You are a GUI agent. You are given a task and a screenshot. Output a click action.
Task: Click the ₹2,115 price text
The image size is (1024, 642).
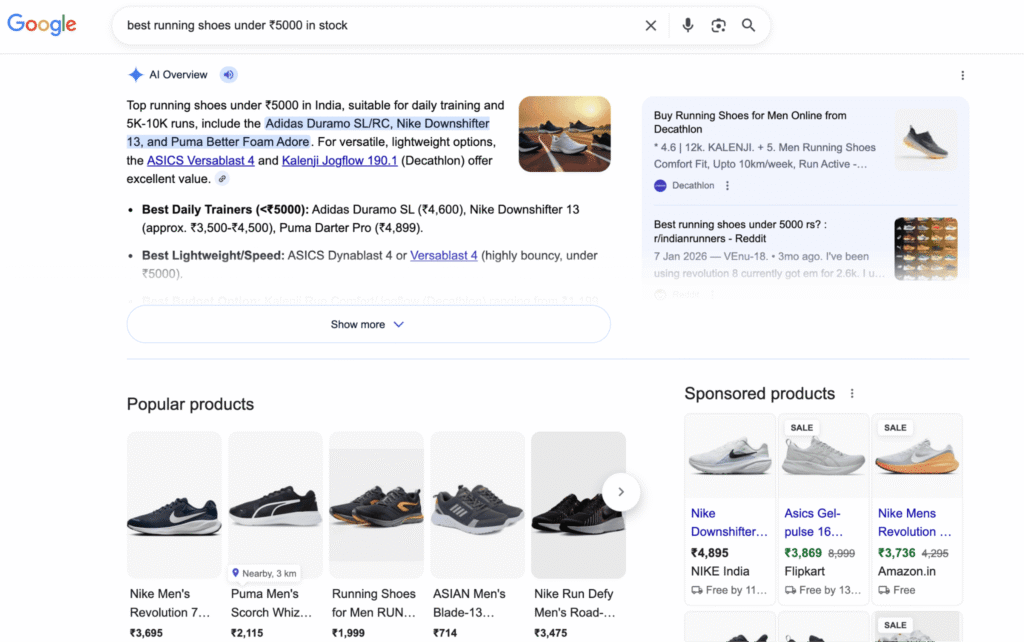tap(247, 633)
